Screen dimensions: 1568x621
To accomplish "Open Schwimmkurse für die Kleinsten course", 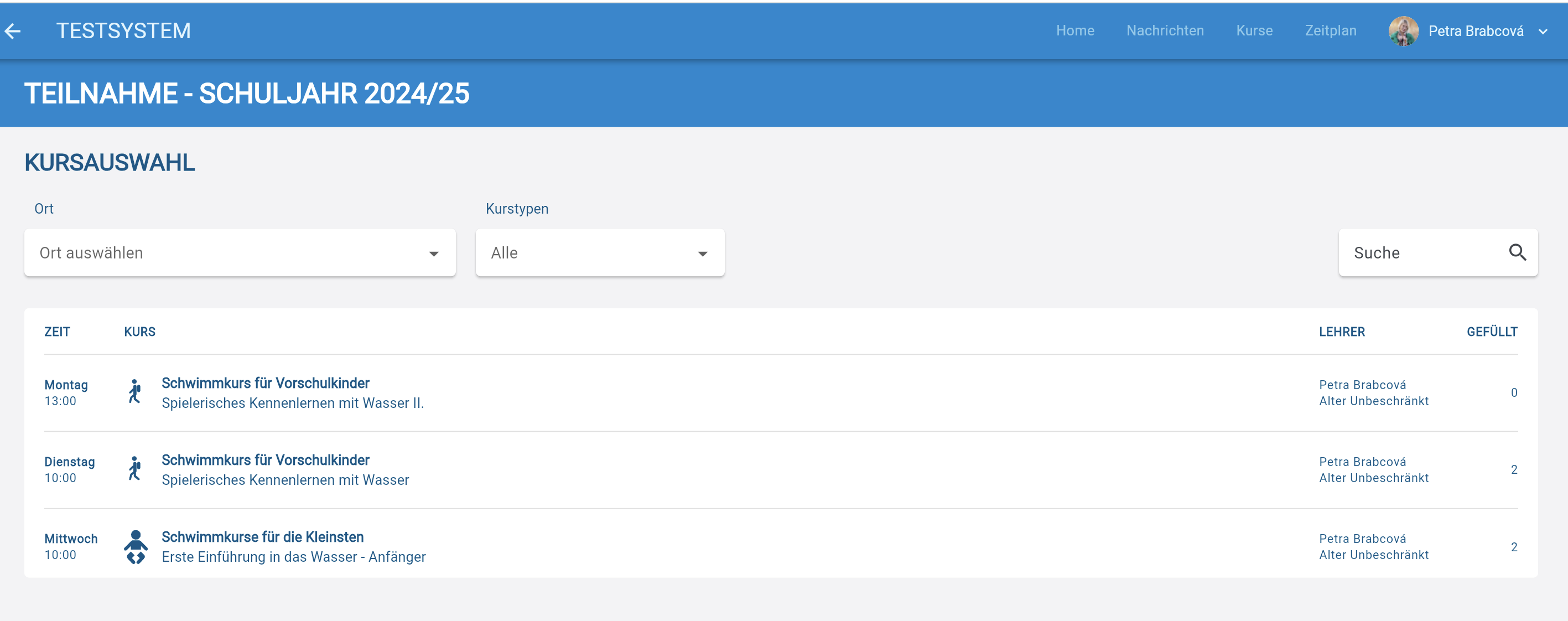I will (262, 537).
